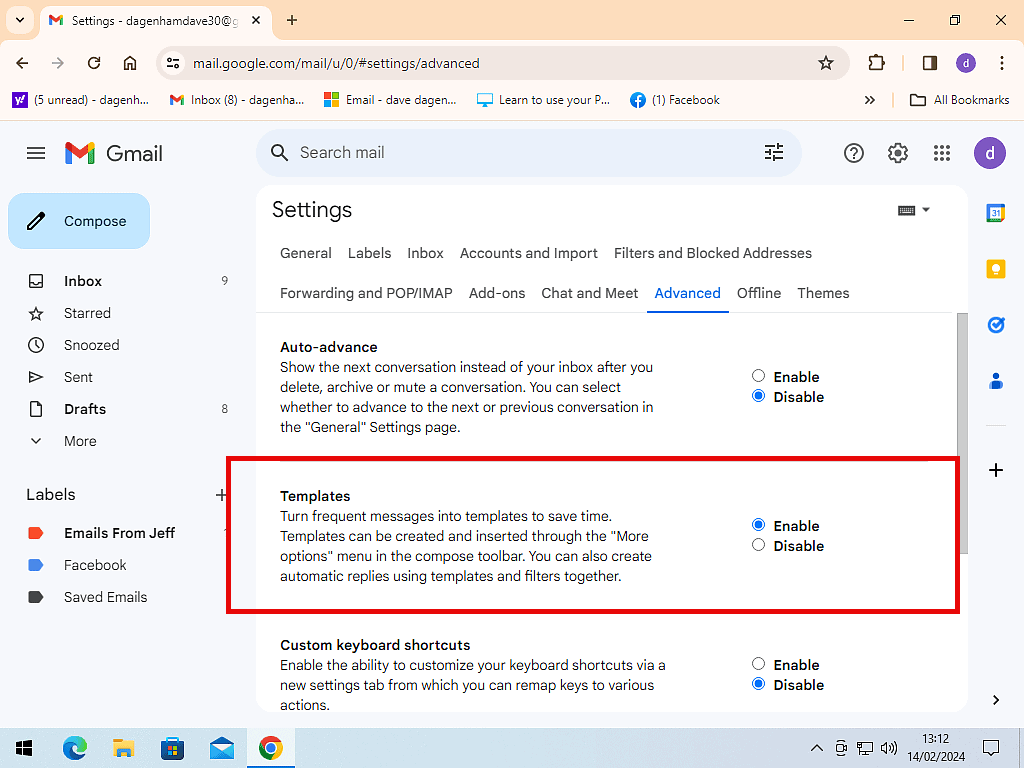Click the Compose button
1024x768 pixels.
(x=79, y=221)
